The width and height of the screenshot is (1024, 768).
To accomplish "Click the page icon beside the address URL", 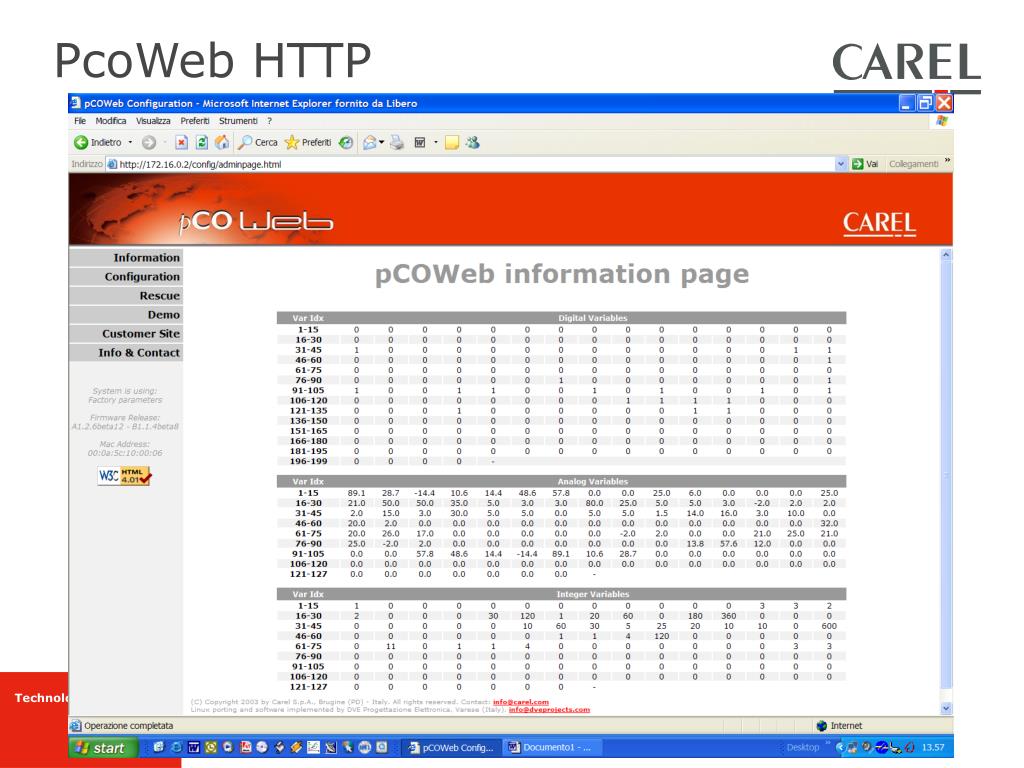I will (112, 164).
